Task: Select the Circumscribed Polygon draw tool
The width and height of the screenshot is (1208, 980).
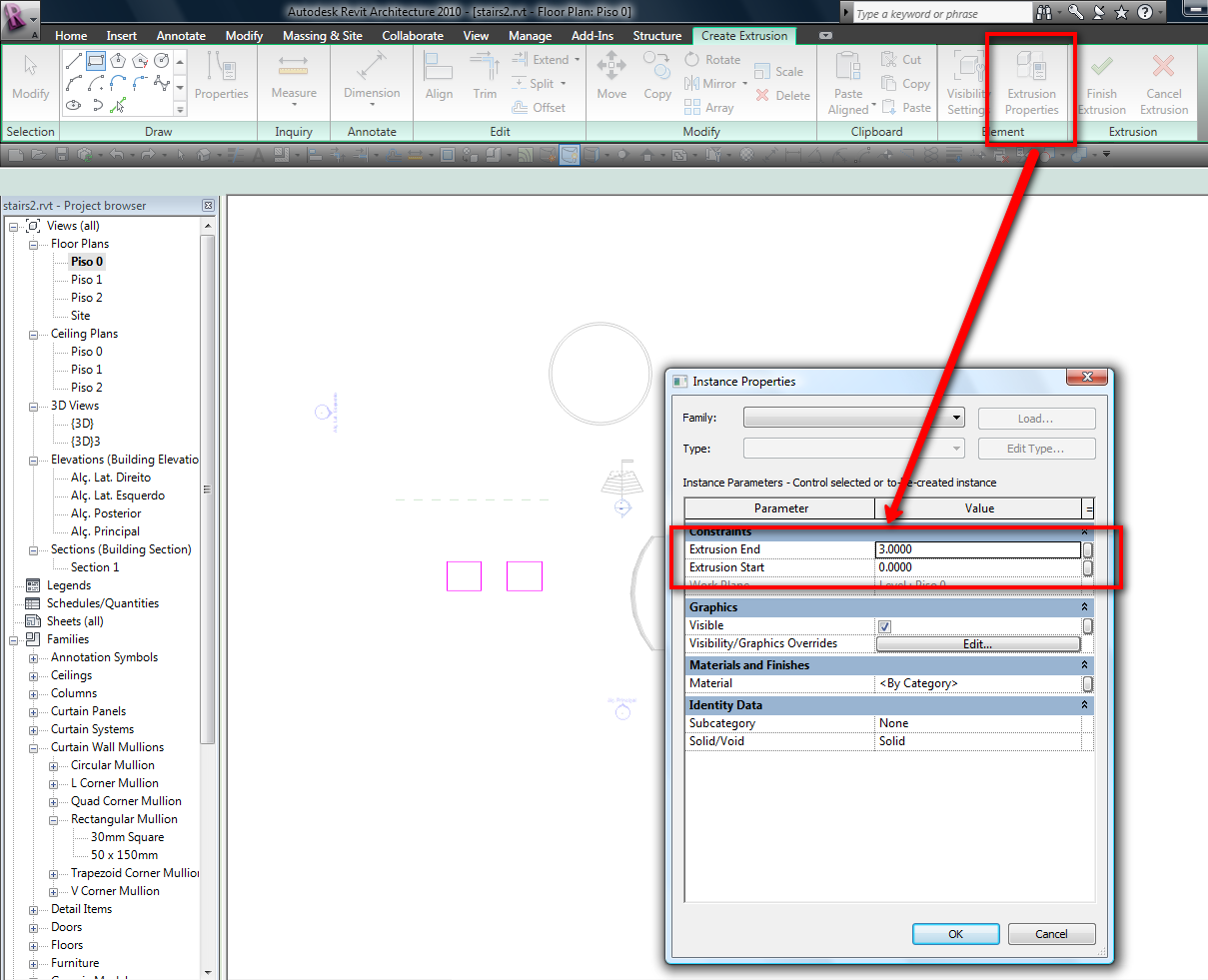Action: (140, 61)
